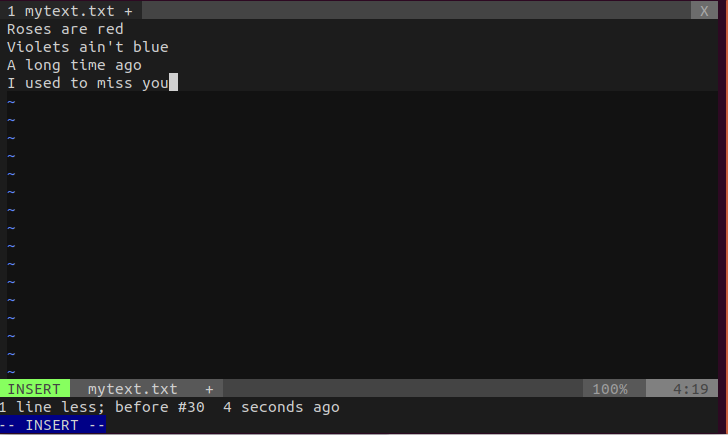Click the plus sign in the tab label
This screenshot has width=728, height=435.
tap(128, 11)
